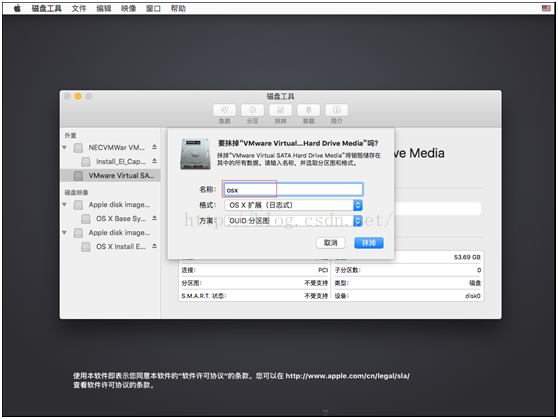Collapse the second Apple disk image tree
Viewport: 558px width, 419px height.
pyautogui.click(x=64, y=233)
